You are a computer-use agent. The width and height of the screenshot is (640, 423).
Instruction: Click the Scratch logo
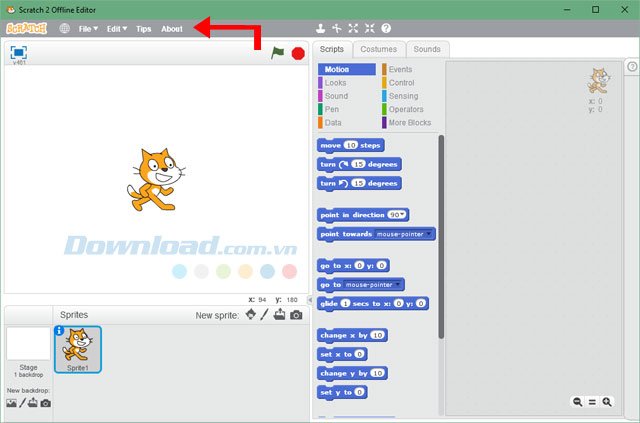point(27,29)
